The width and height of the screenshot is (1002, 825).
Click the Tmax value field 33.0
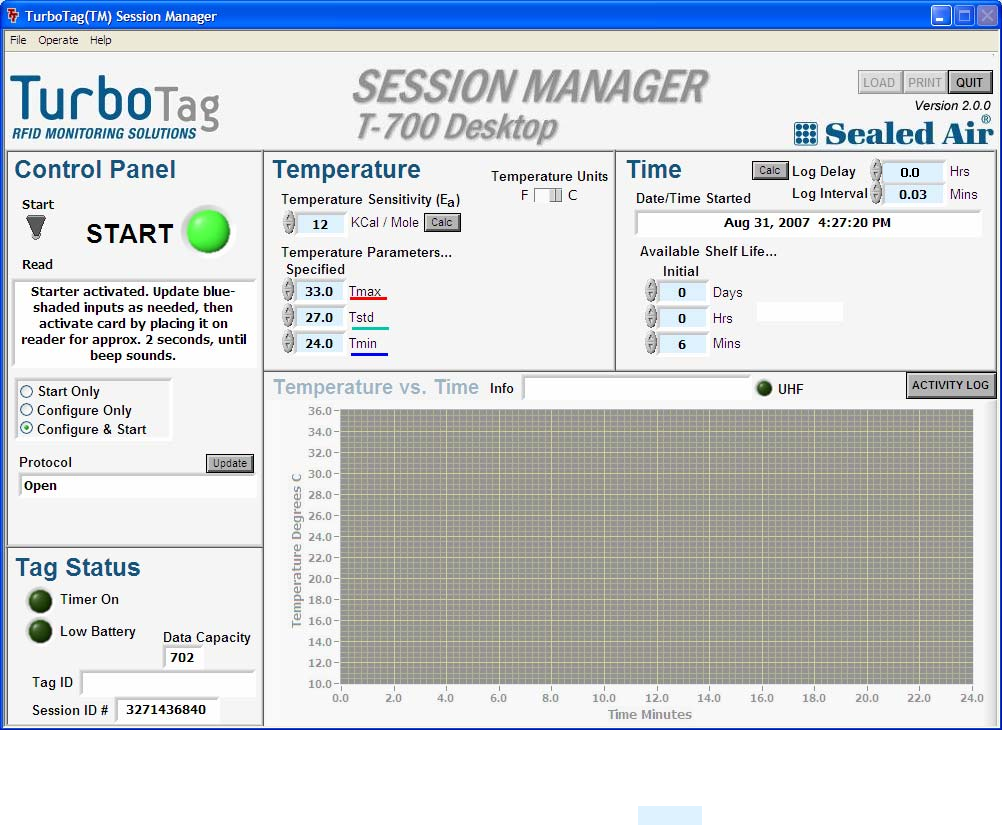[x=320, y=291]
